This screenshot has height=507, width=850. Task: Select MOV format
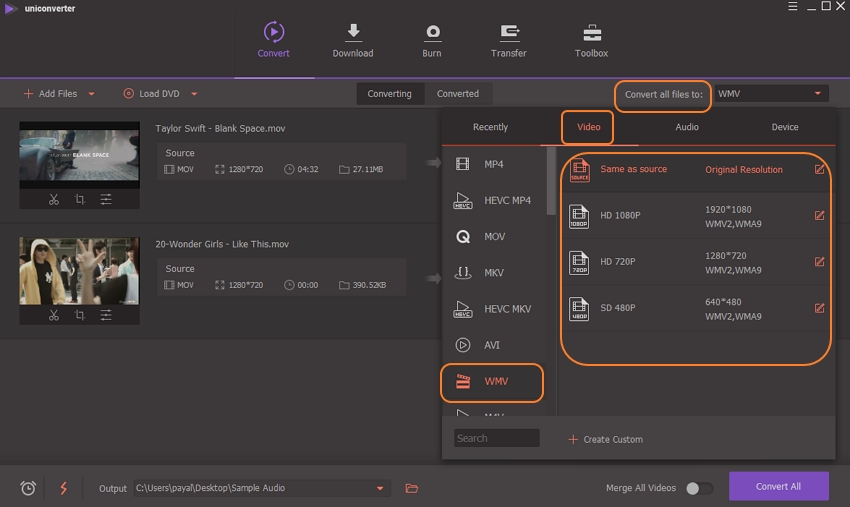point(494,236)
